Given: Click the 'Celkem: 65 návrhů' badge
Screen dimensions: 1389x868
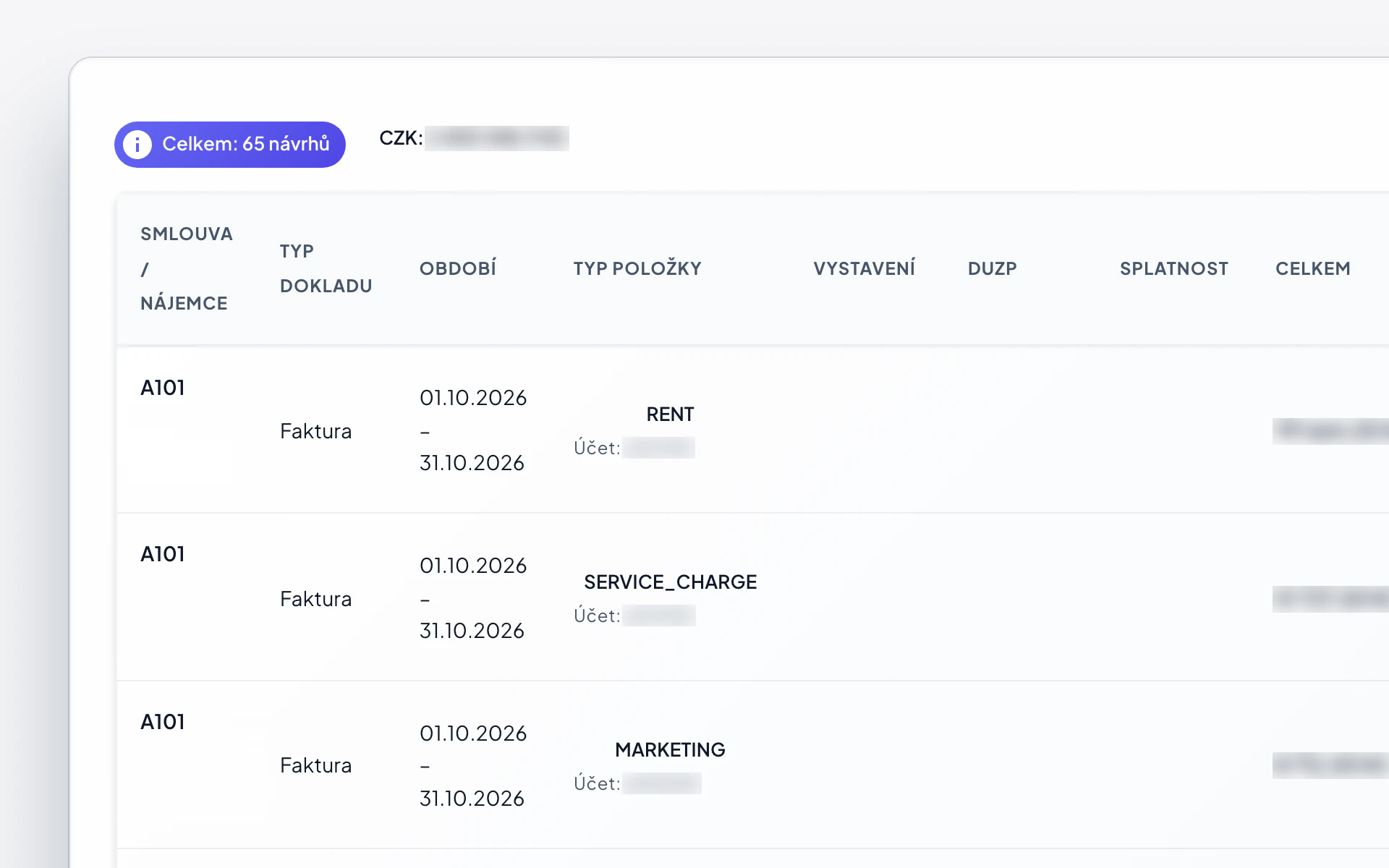Looking at the screenshot, I should pyautogui.click(x=230, y=145).
